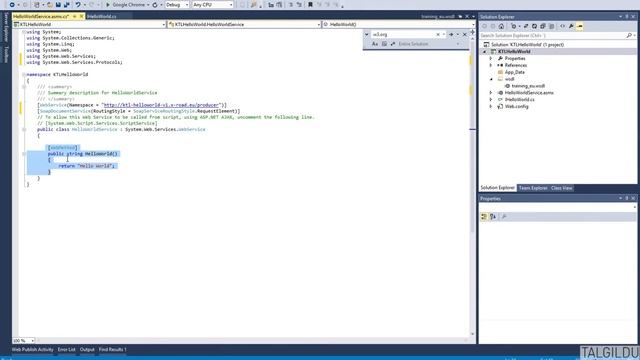The height and width of the screenshot is (360, 640).
Task: Click Pending Changes Filter icon in Solution Explorer
Action: 513,26
